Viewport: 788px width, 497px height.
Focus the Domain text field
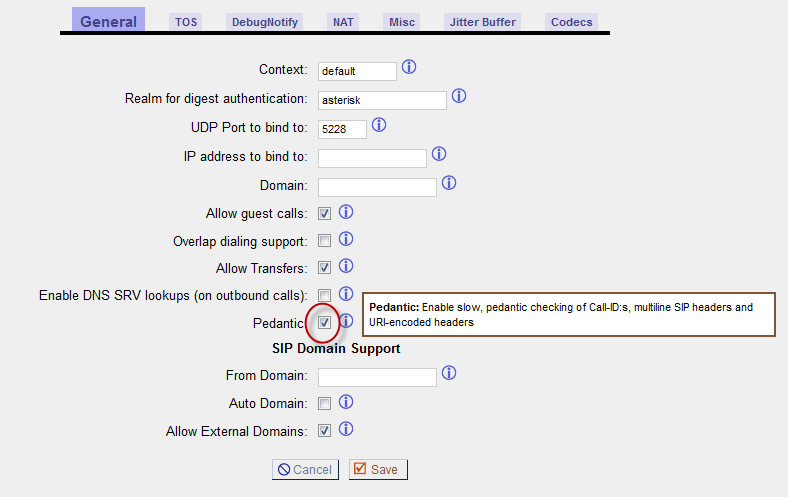pos(377,187)
